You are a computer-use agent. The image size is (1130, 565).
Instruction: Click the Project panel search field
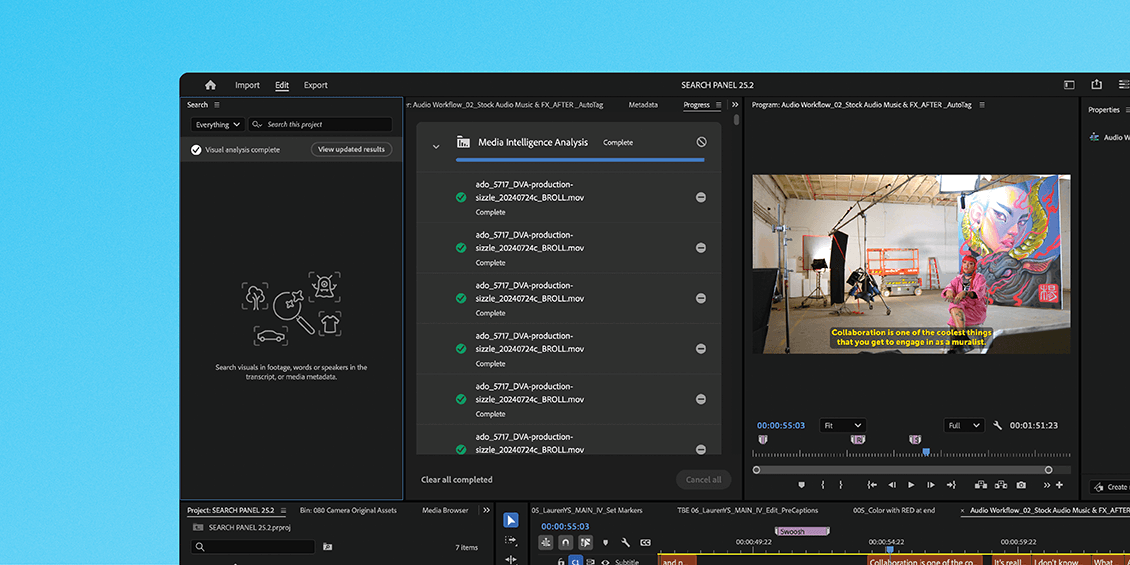[x=253, y=547]
